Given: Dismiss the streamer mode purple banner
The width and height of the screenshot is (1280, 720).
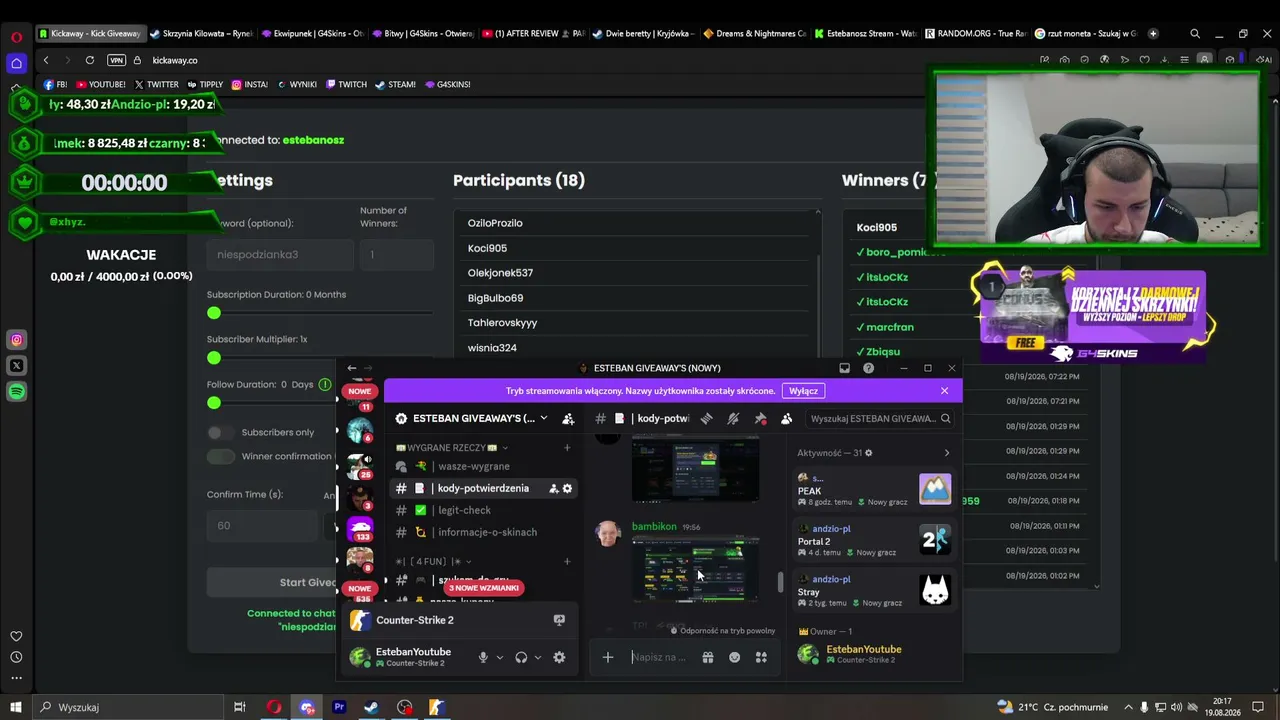Looking at the screenshot, I should click(944, 391).
